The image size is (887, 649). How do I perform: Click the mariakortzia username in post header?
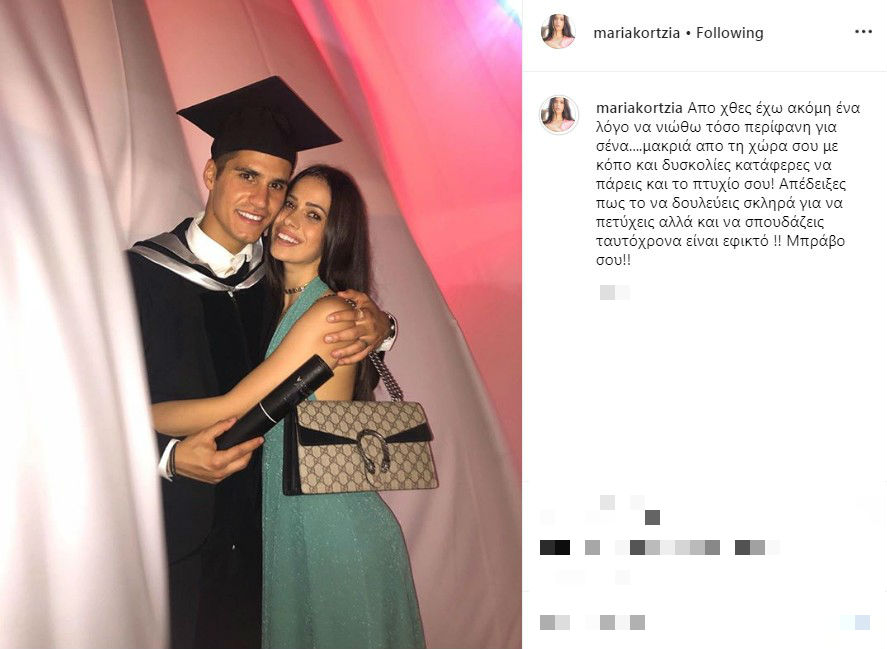636,33
